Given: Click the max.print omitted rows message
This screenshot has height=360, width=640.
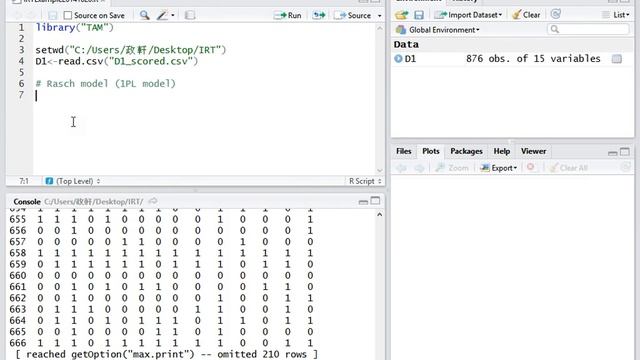Looking at the screenshot, I should click(167, 354).
